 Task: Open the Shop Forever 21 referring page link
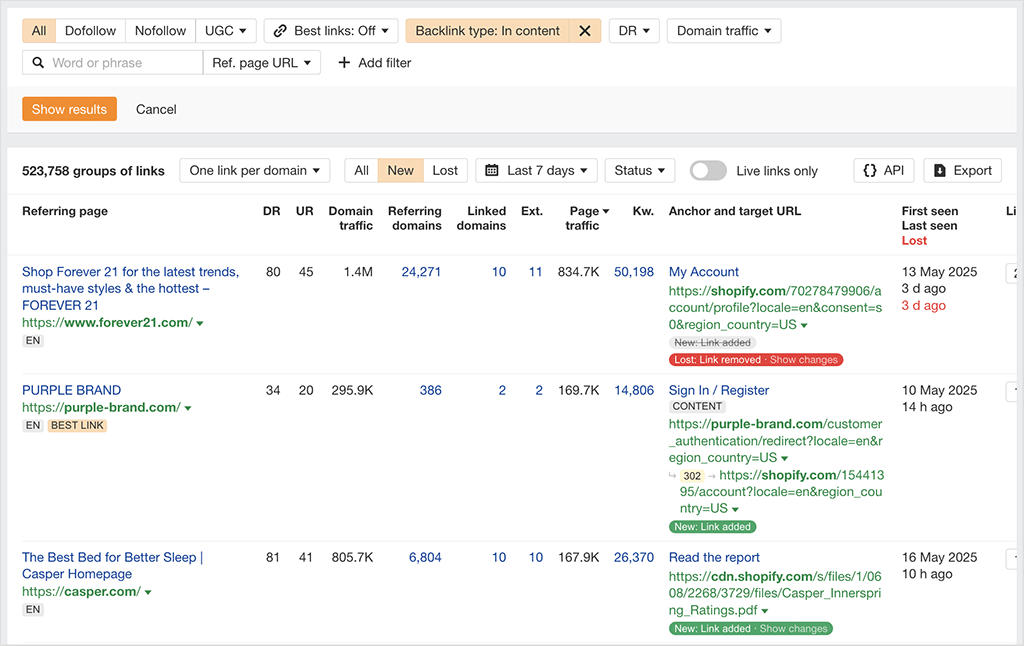131,289
